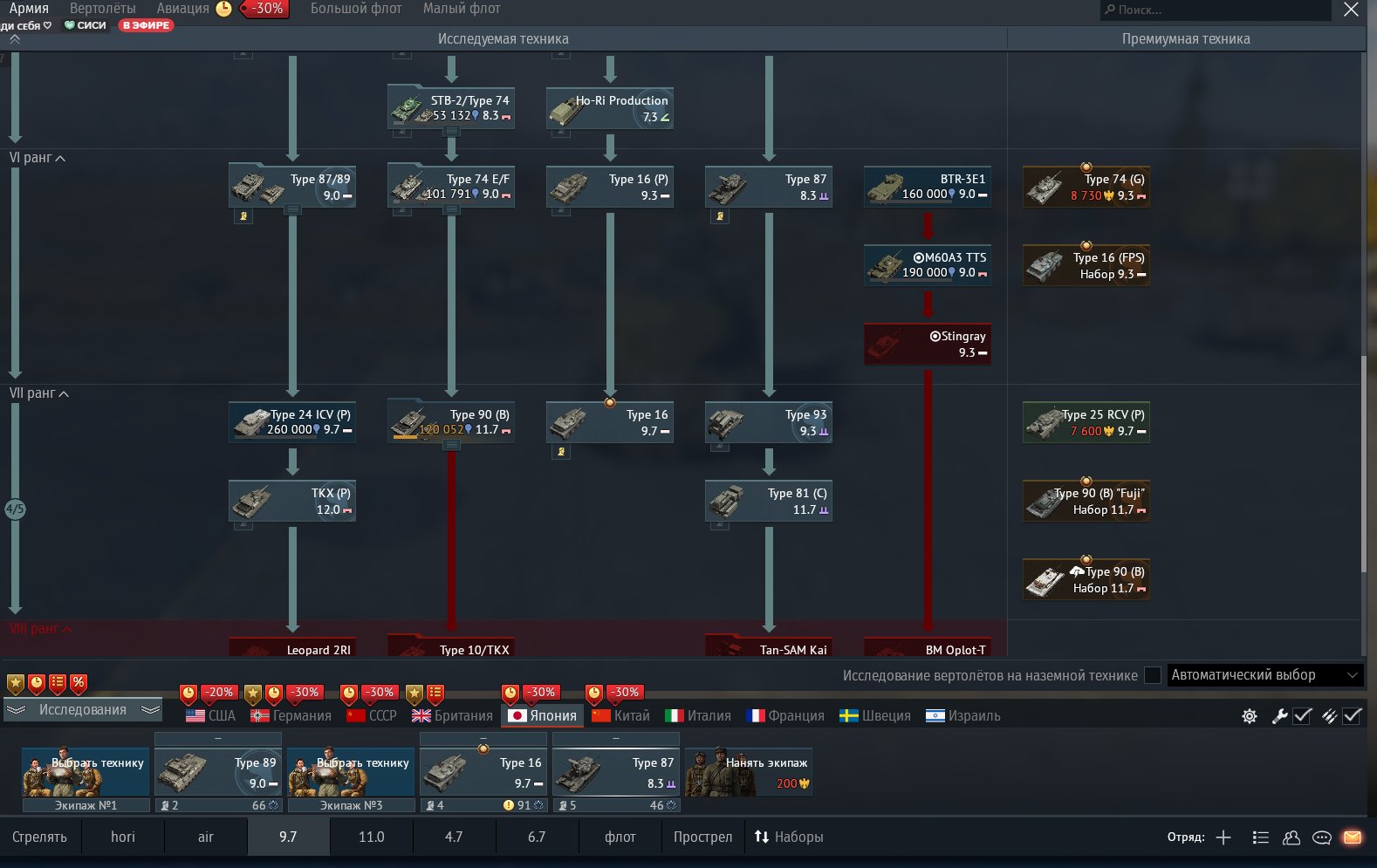Screen dimensions: 1377x868
Task: Select the Швеция nation tab
Action: [x=874, y=716]
